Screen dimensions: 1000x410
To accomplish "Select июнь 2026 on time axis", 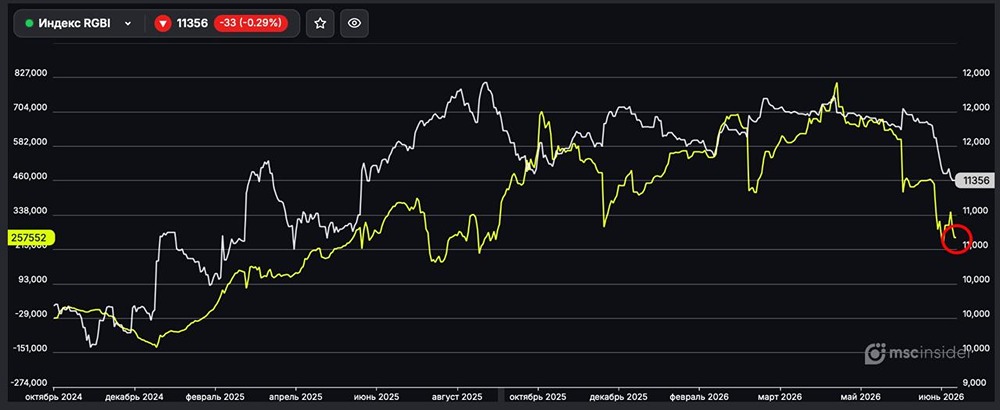I will pos(932,397).
